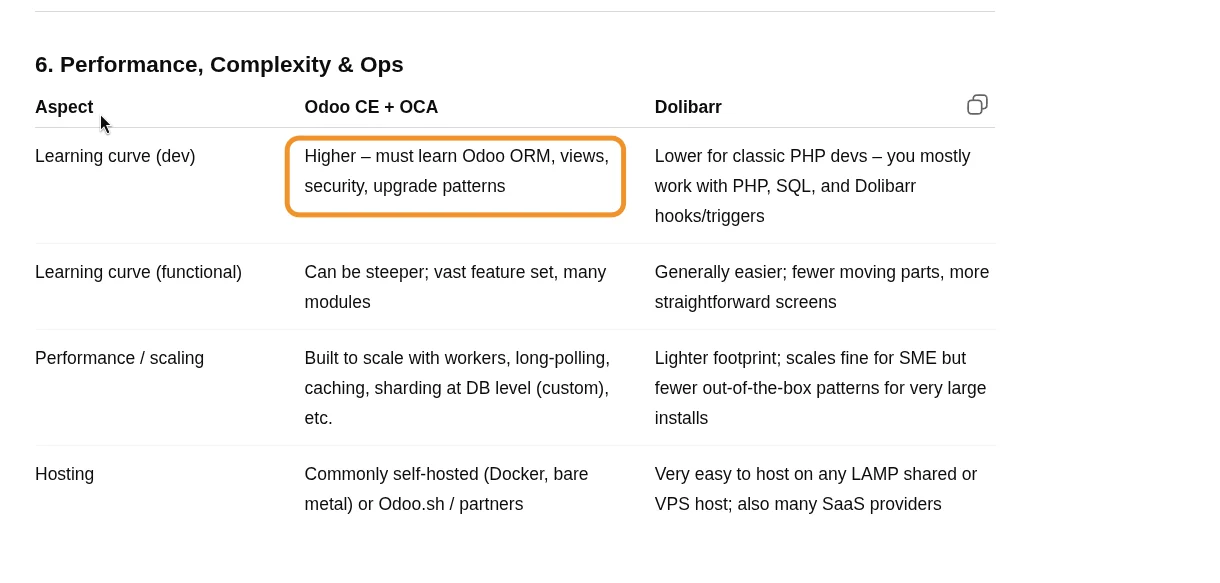Click the "Commonly self-hosted" Odoo cell

(x=446, y=474)
